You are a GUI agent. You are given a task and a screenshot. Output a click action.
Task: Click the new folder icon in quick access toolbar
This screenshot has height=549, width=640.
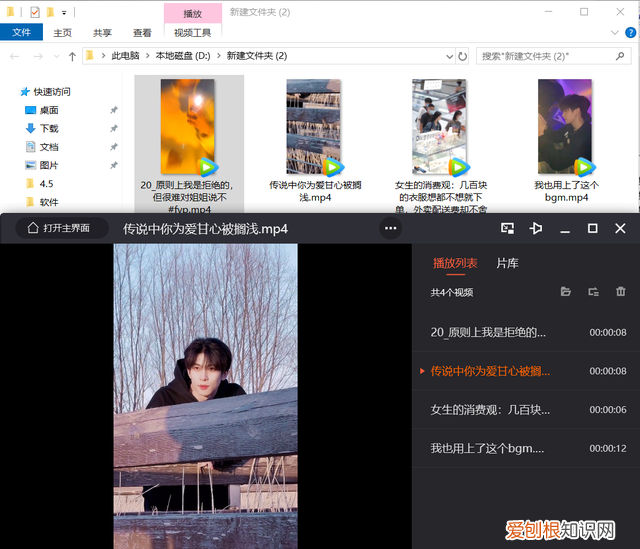(50, 13)
